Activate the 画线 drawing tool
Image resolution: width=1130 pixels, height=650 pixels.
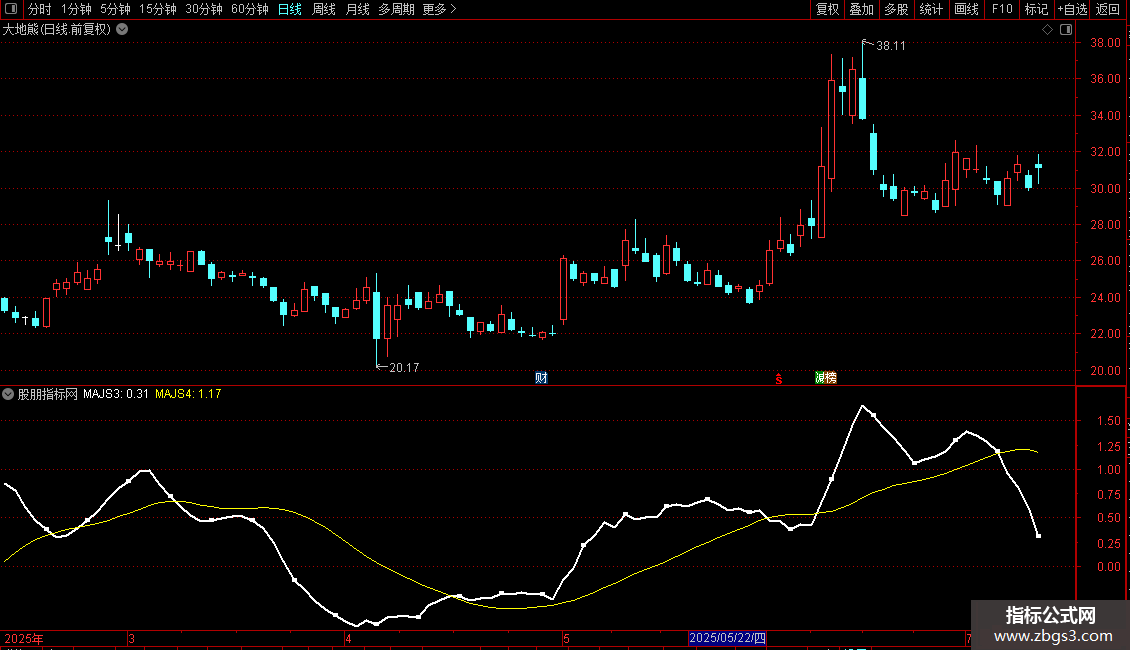[x=966, y=9]
